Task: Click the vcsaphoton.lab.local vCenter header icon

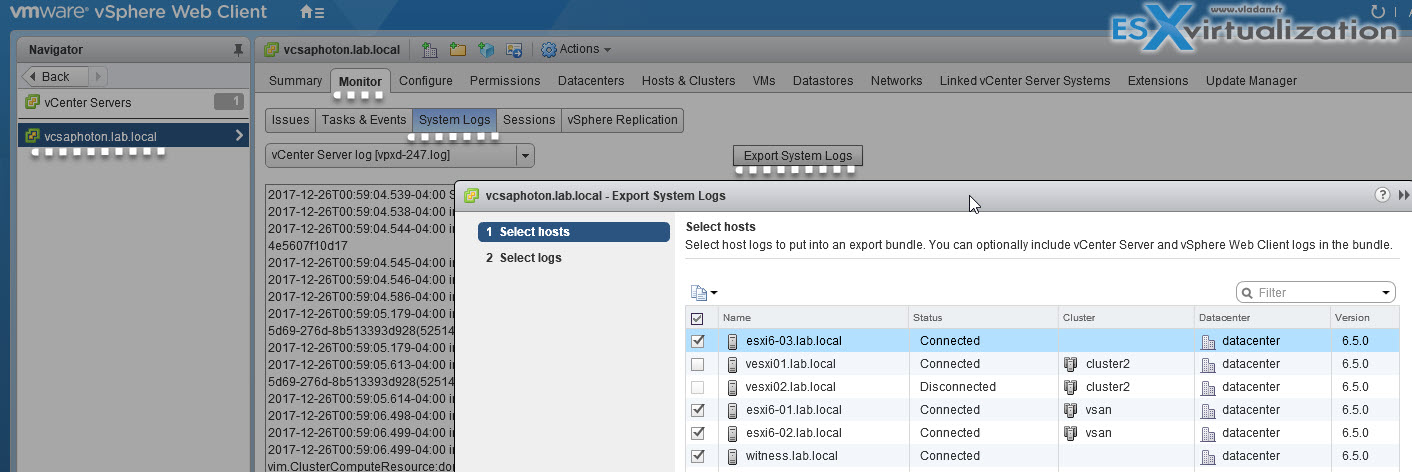Action: click(x=270, y=49)
